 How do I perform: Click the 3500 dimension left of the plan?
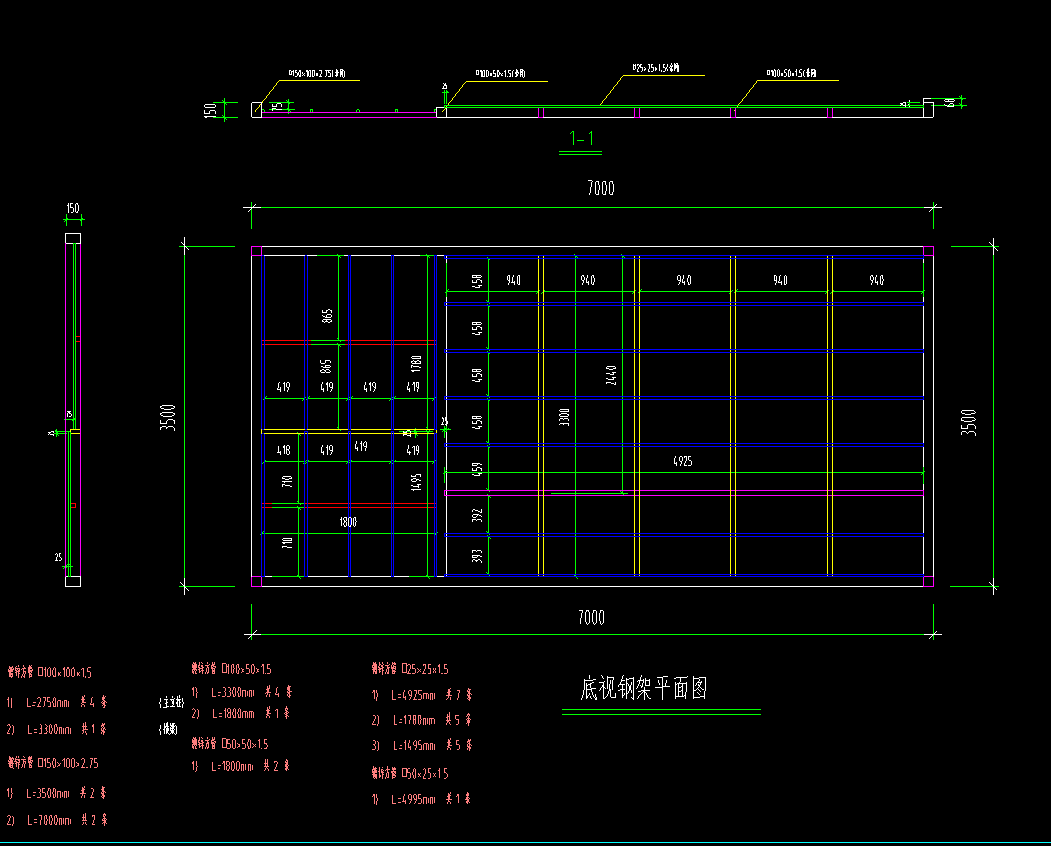pyautogui.click(x=168, y=417)
